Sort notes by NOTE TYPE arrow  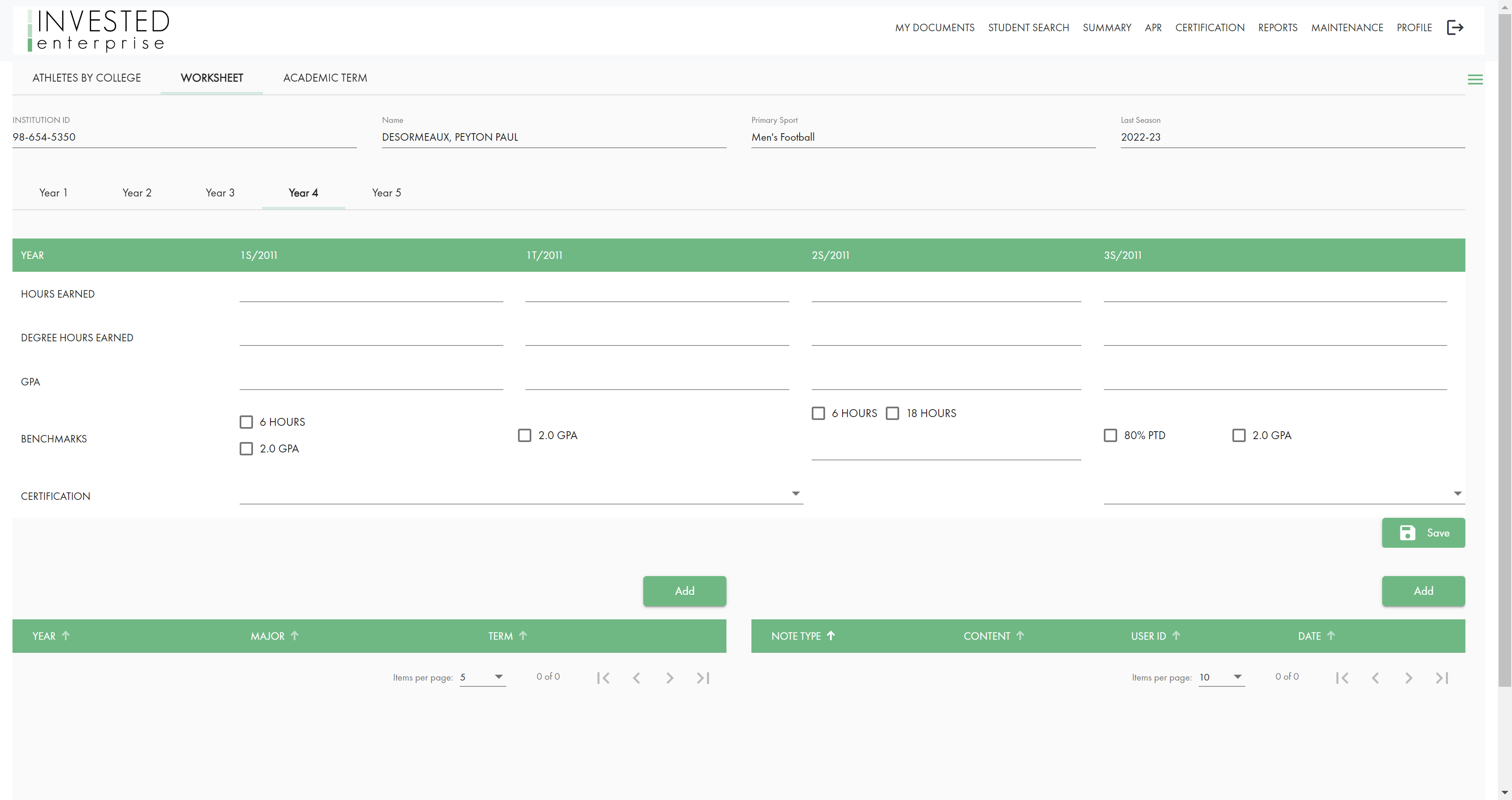[830, 636]
